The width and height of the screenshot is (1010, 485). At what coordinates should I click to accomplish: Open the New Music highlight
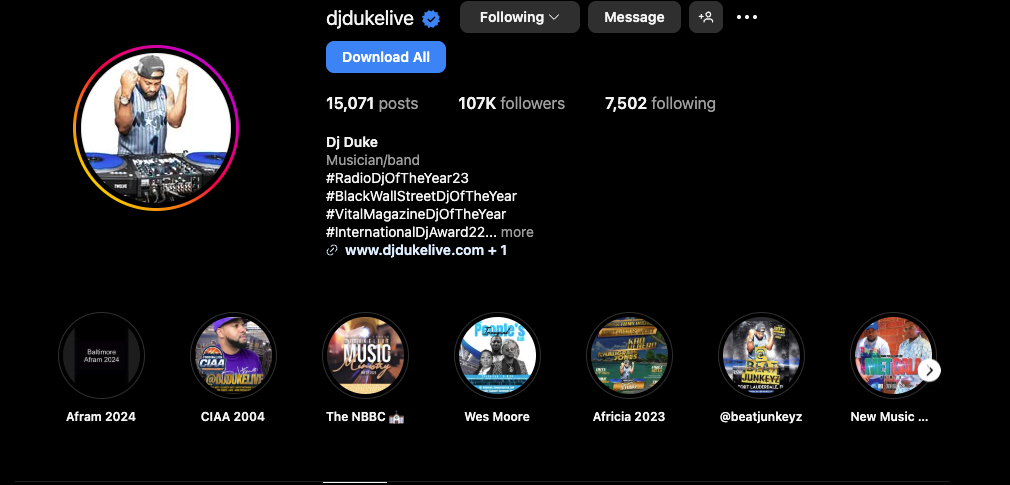tap(893, 356)
